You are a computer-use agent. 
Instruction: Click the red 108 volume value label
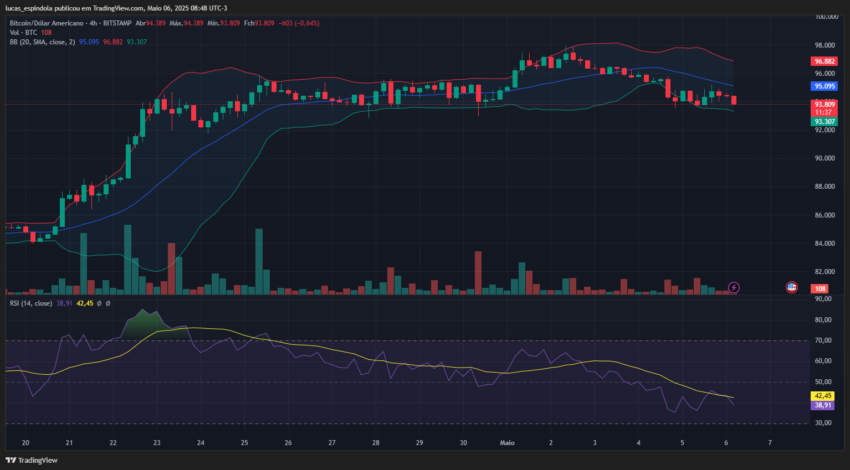coord(819,289)
